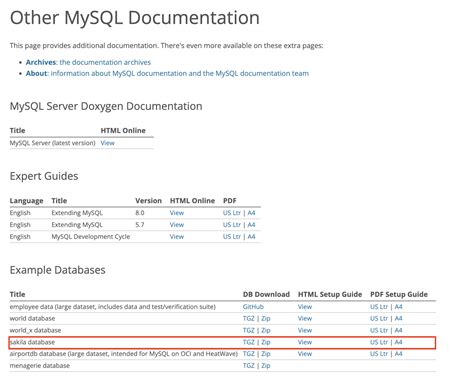
Task: Download airportdb database TGZ archive
Action: tap(249, 354)
